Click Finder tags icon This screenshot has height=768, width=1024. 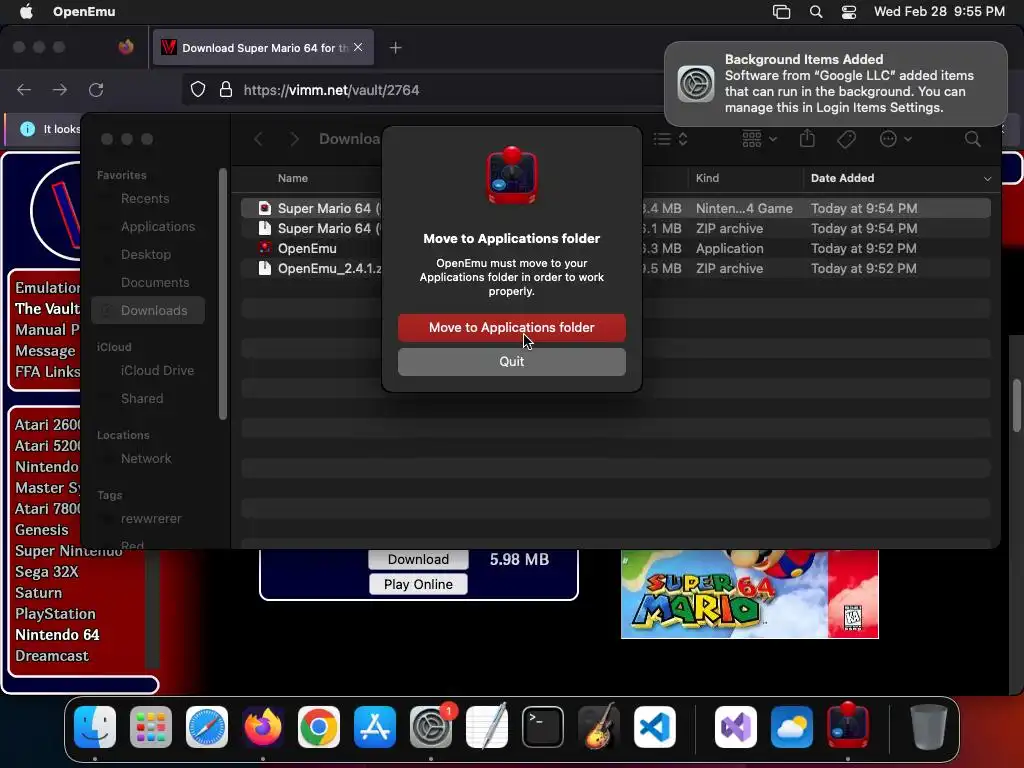(x=846, y=139)
